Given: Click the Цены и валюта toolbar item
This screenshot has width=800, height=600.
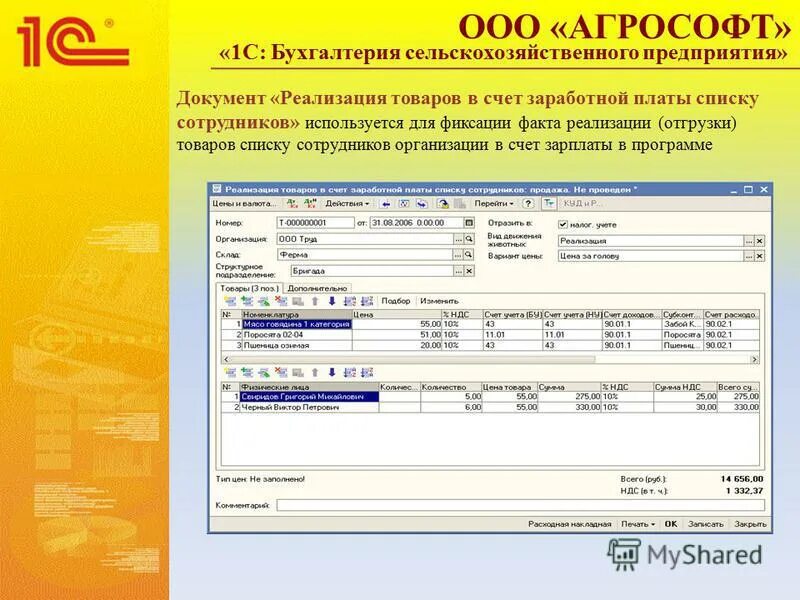Looking at the screenshot, I should [x=243, y=203].
